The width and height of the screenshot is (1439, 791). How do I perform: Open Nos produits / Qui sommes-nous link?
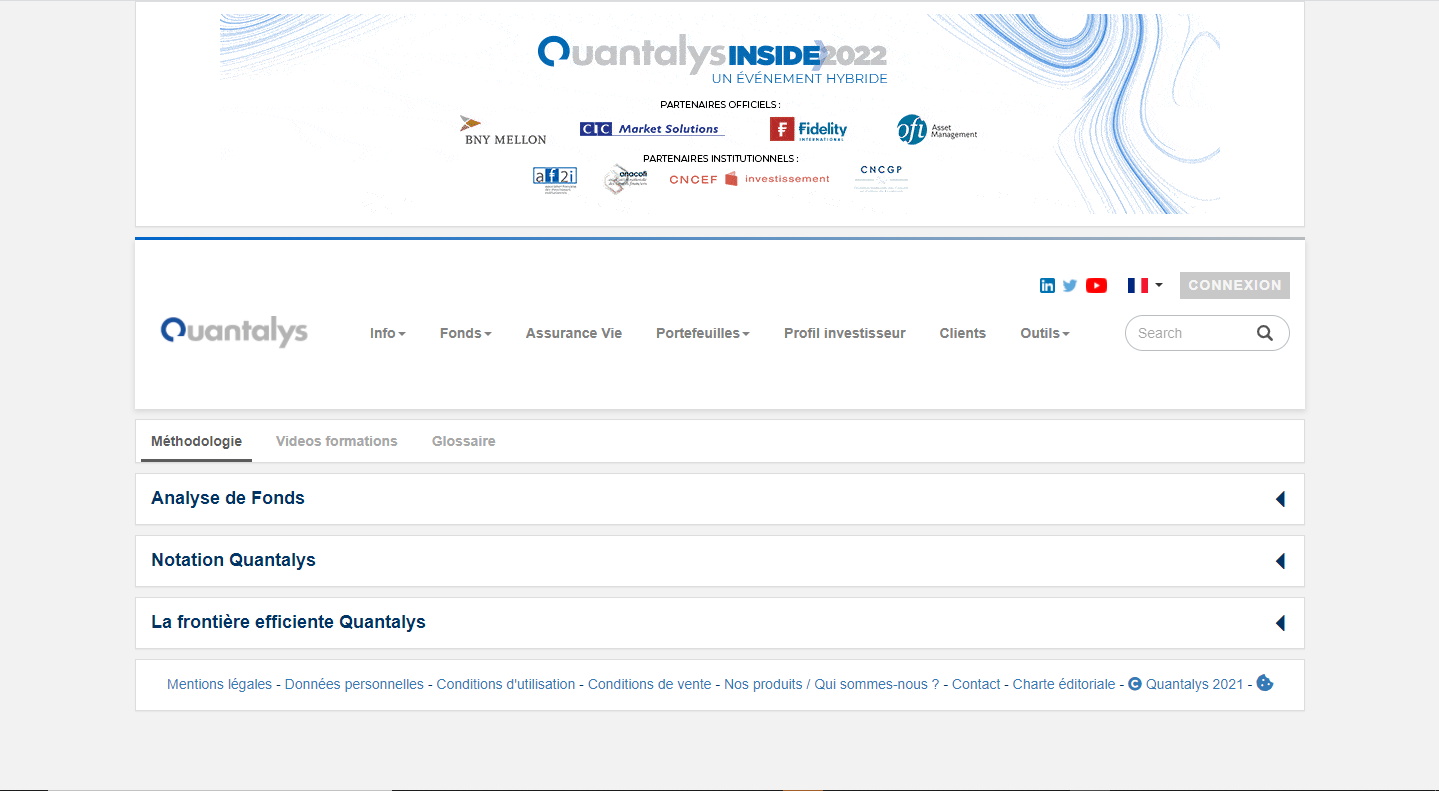click(x=832, y=684)
